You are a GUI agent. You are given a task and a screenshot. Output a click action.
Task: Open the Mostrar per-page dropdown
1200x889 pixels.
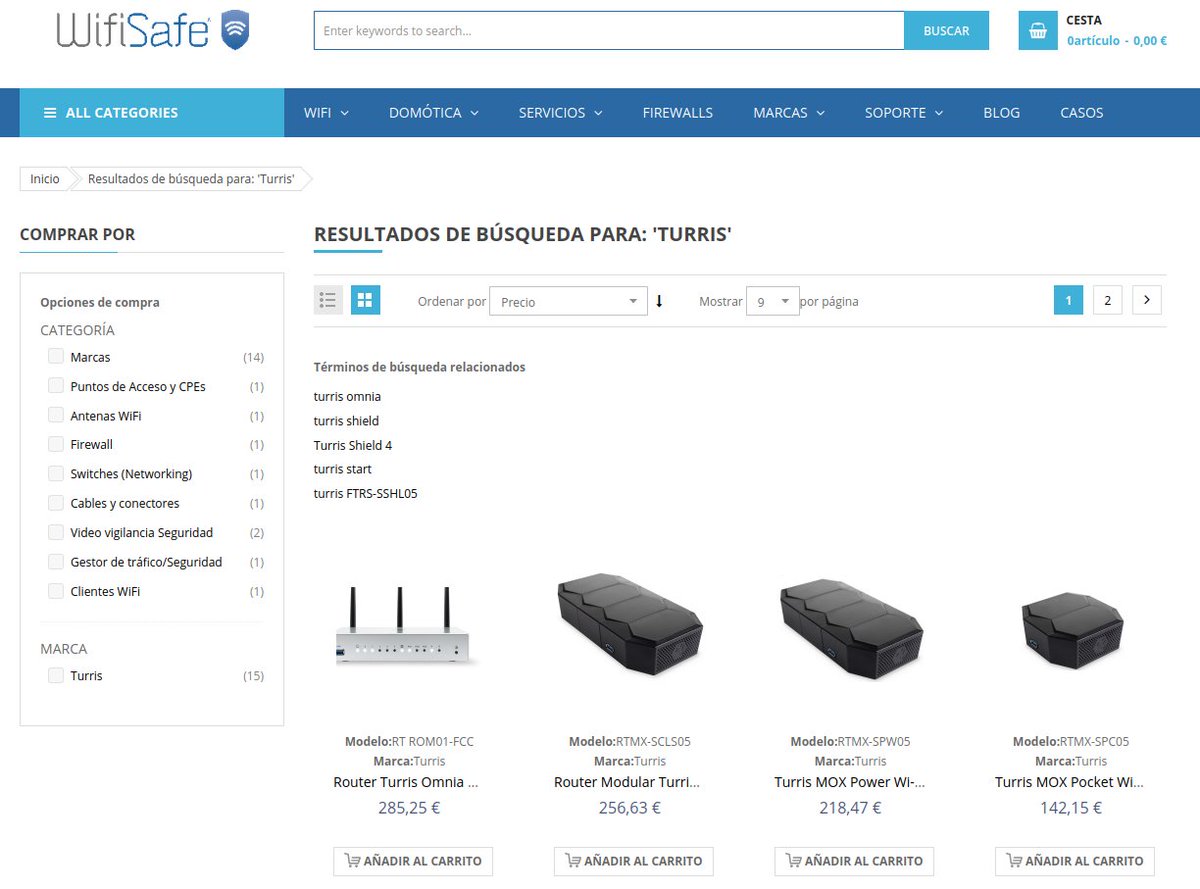coord(773,301)
